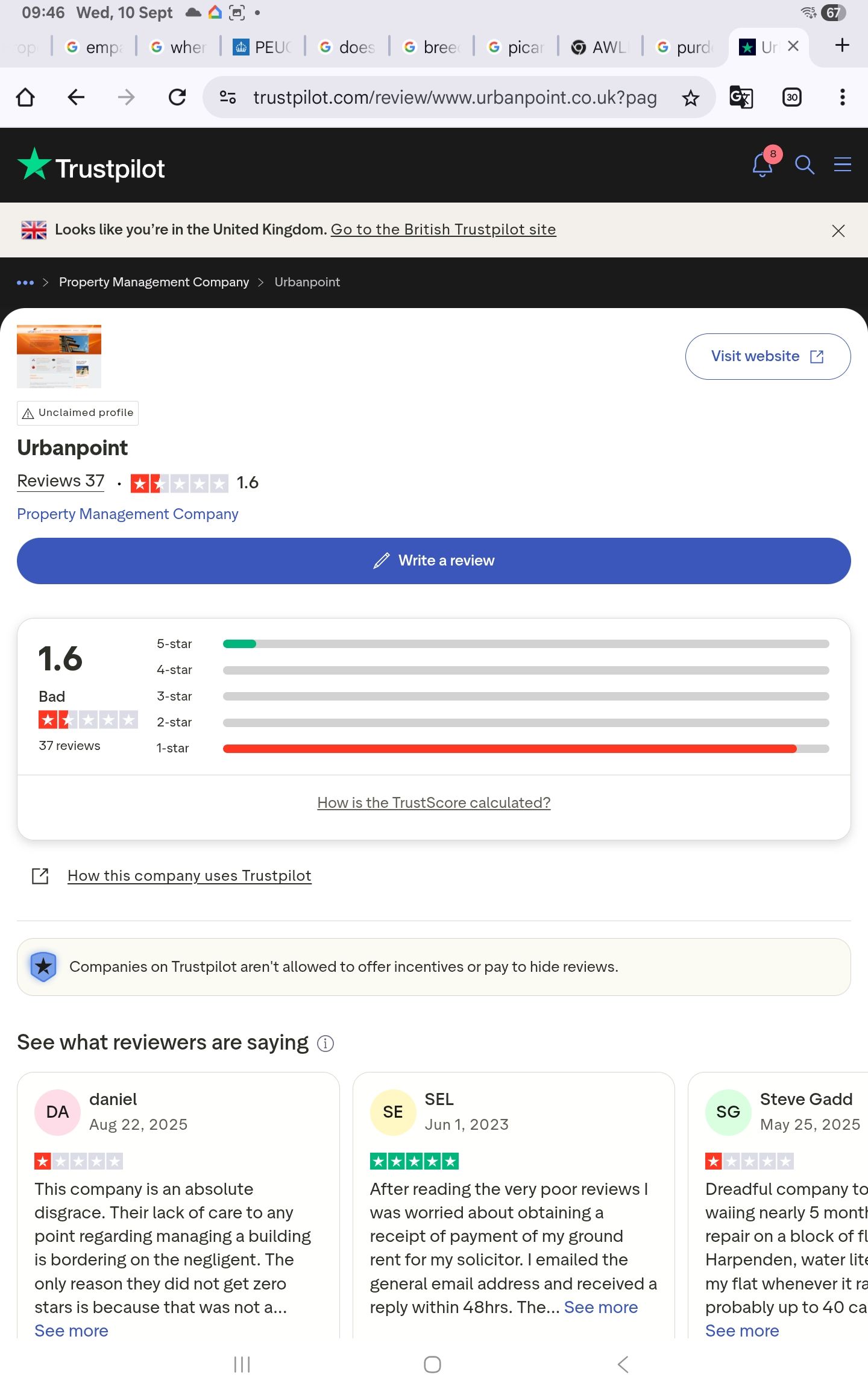Bookmark page with star icon

coord(690,98)
